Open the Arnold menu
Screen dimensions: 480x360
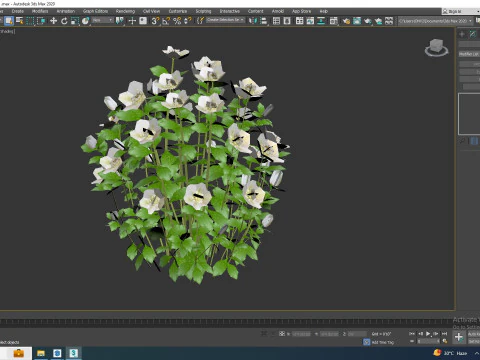coord(278,11)
